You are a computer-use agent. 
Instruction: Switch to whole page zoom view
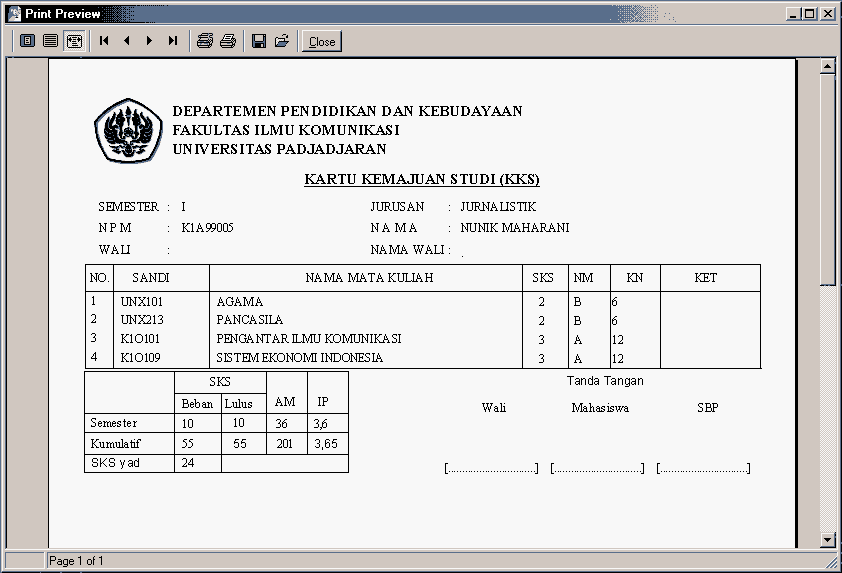point(27,41)
